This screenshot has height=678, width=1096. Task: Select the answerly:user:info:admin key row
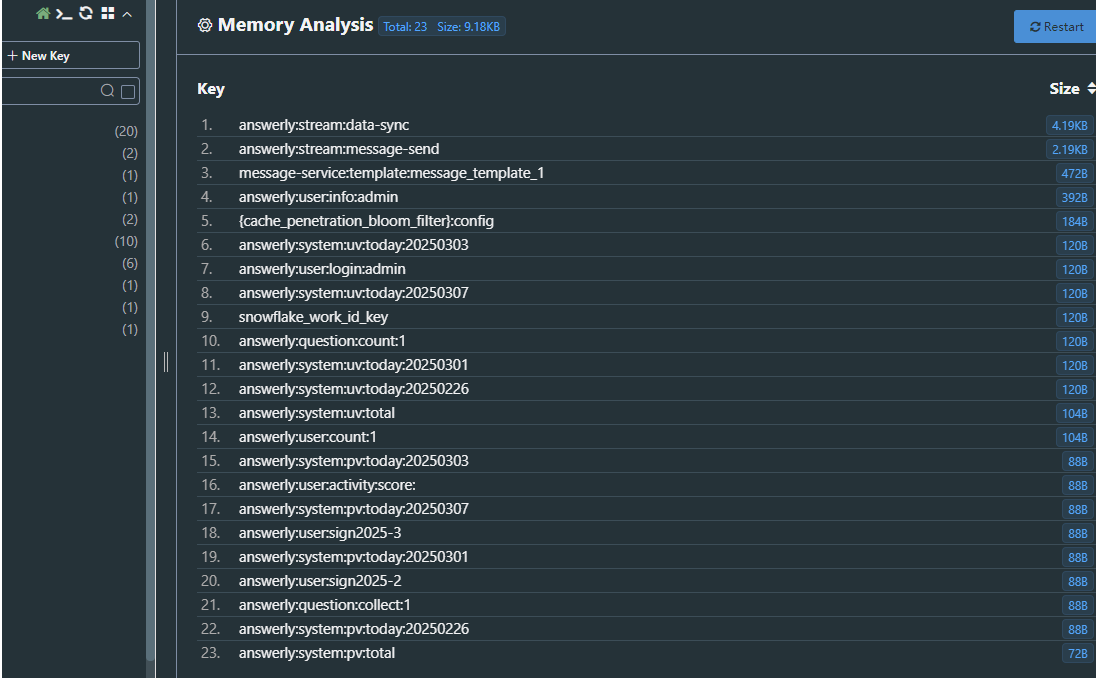coord(318,197)
